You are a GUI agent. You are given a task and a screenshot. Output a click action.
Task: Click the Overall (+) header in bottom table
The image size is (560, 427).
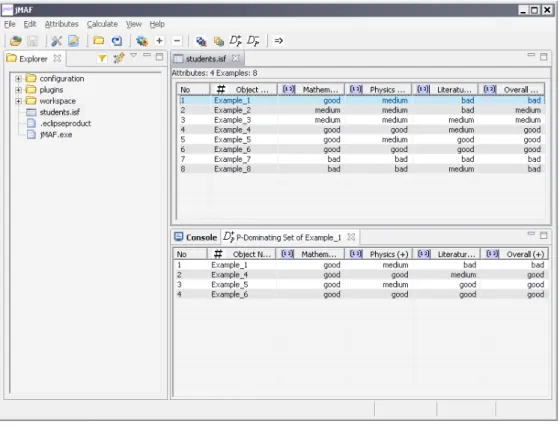click(514, 255)
